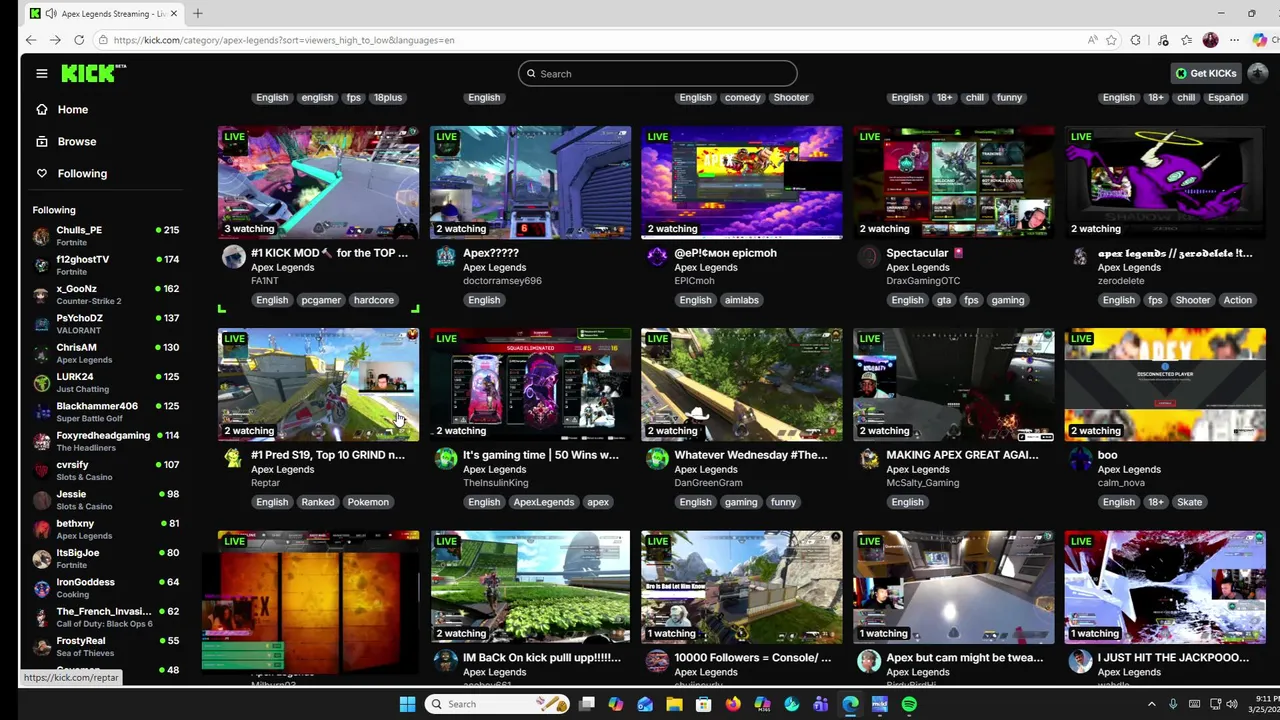Open PsYchoDZ followed channel
Image resolution: width=1280 pixels, height=720 pixels.
[x=104, y=323]
